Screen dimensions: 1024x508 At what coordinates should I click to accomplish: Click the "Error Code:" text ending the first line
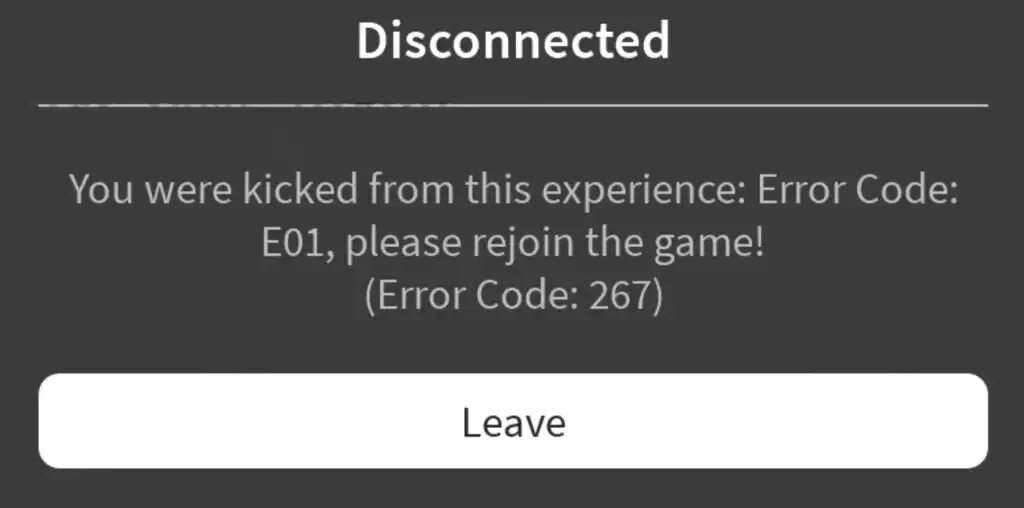(857, 189)
